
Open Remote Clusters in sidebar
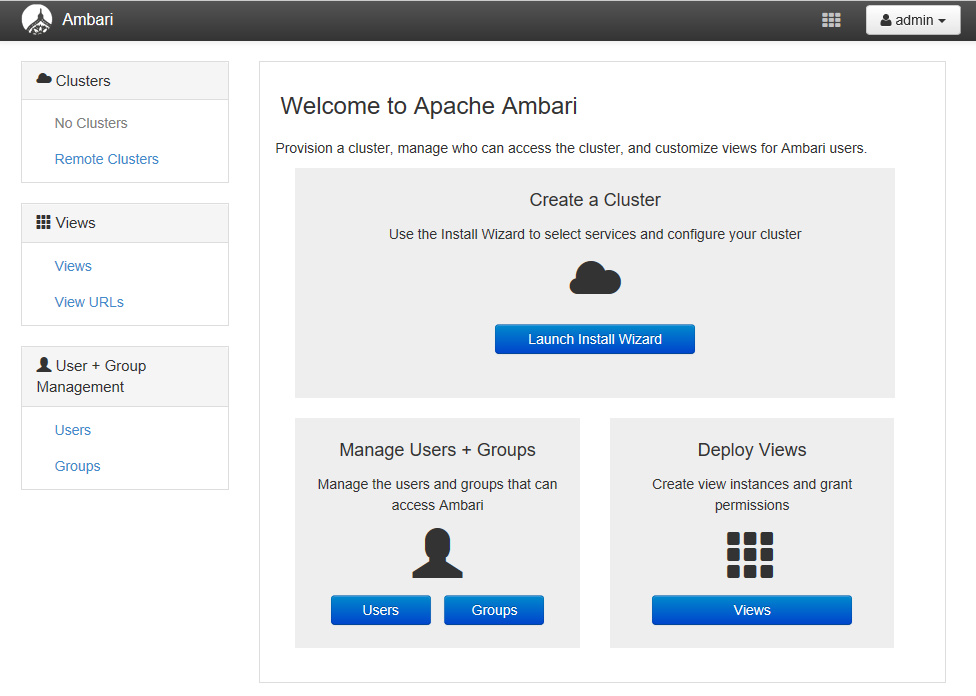pos(106,159)
